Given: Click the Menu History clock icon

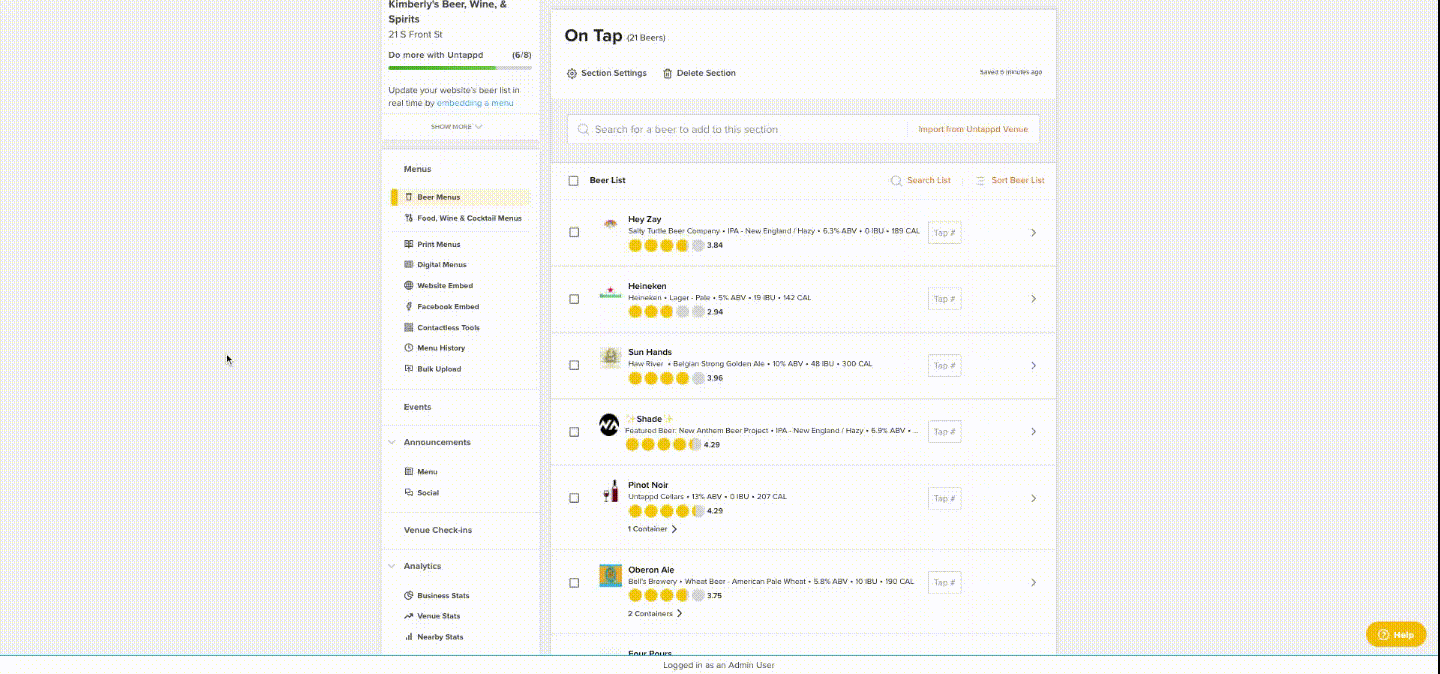Looking at the screenshot, I should [x=408, y=348].
